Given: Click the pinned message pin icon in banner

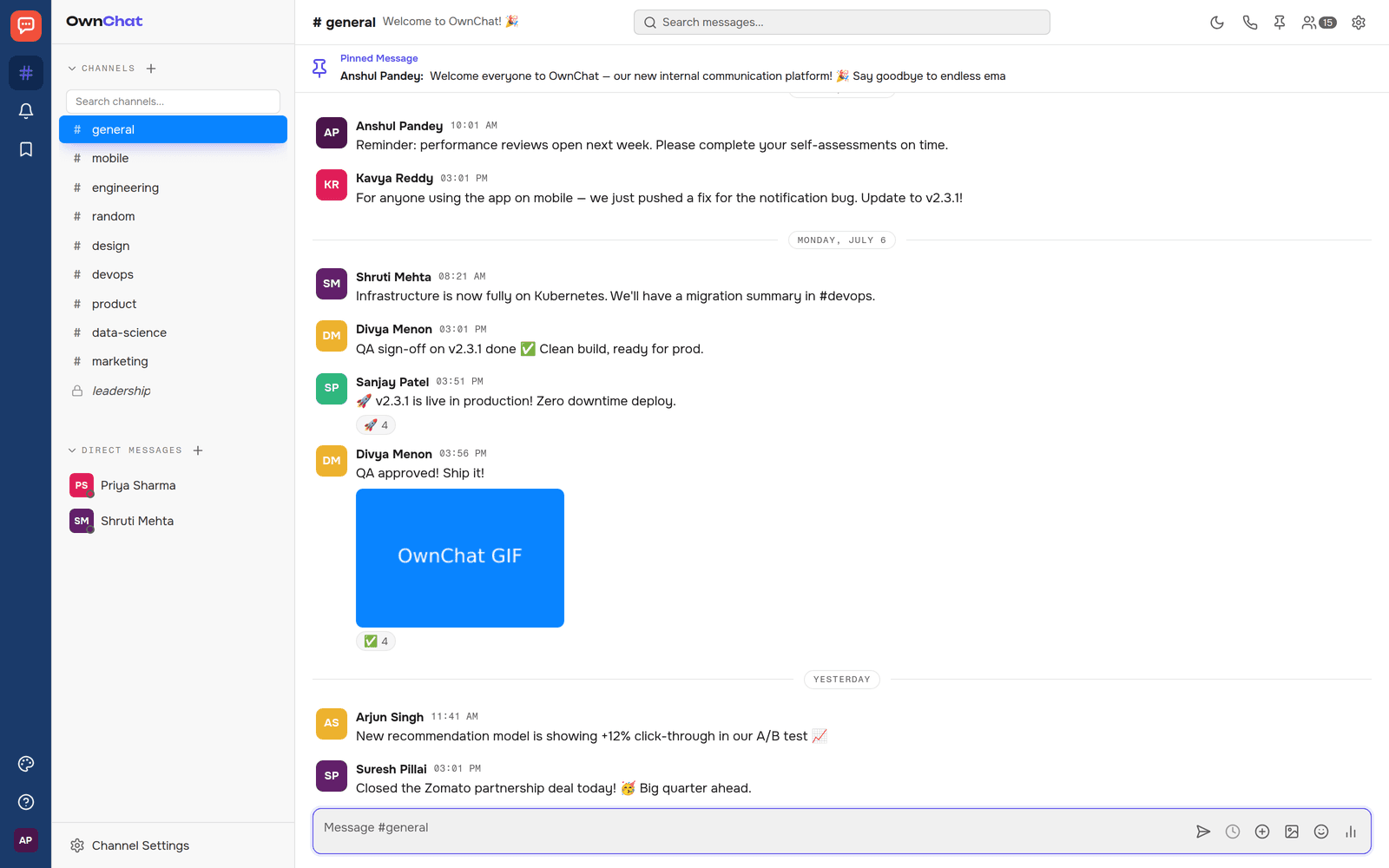Looking at the screenshot, I should coord(319,68).
